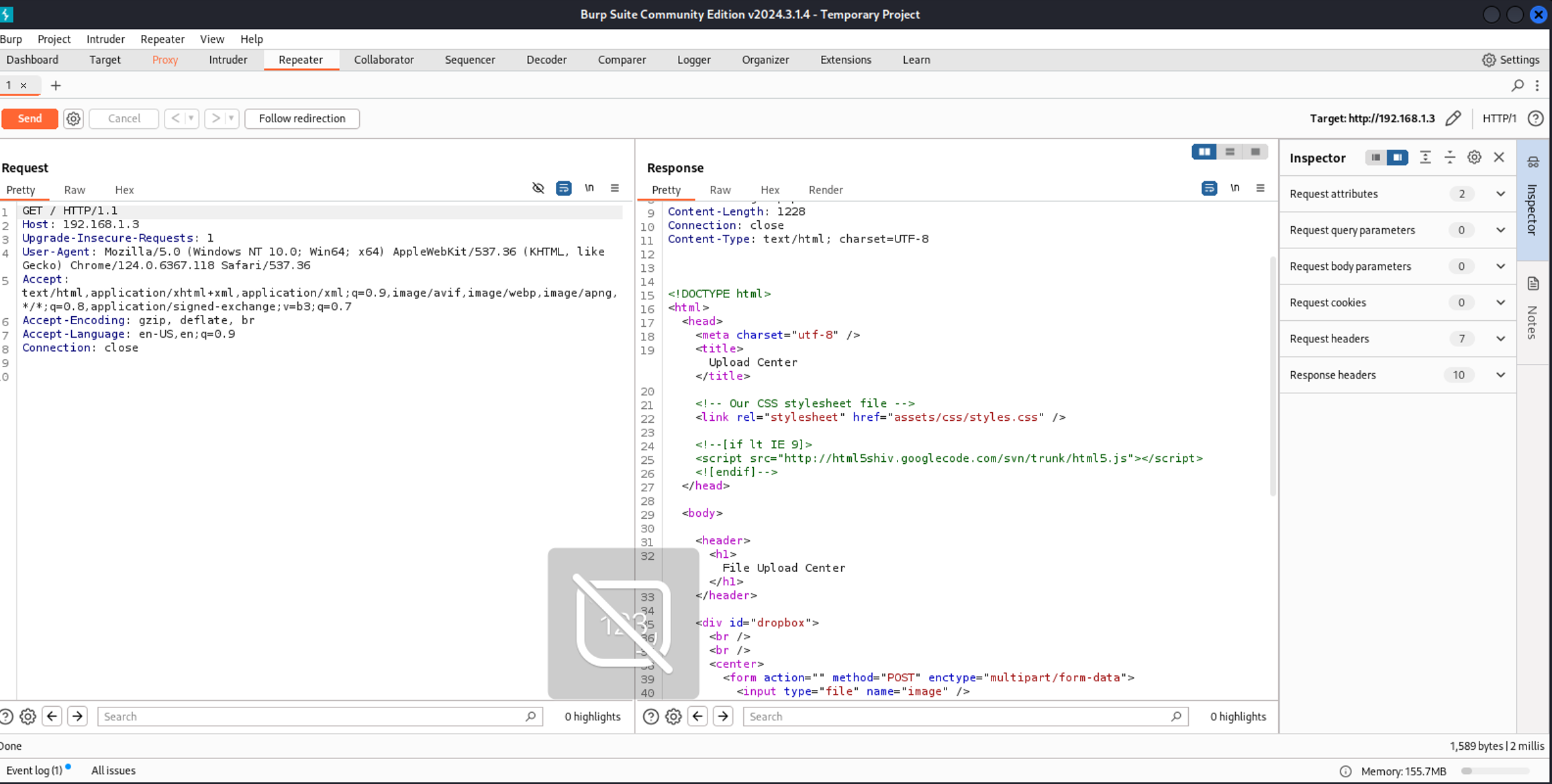Open Request search settings gear

tap(28, 716)
